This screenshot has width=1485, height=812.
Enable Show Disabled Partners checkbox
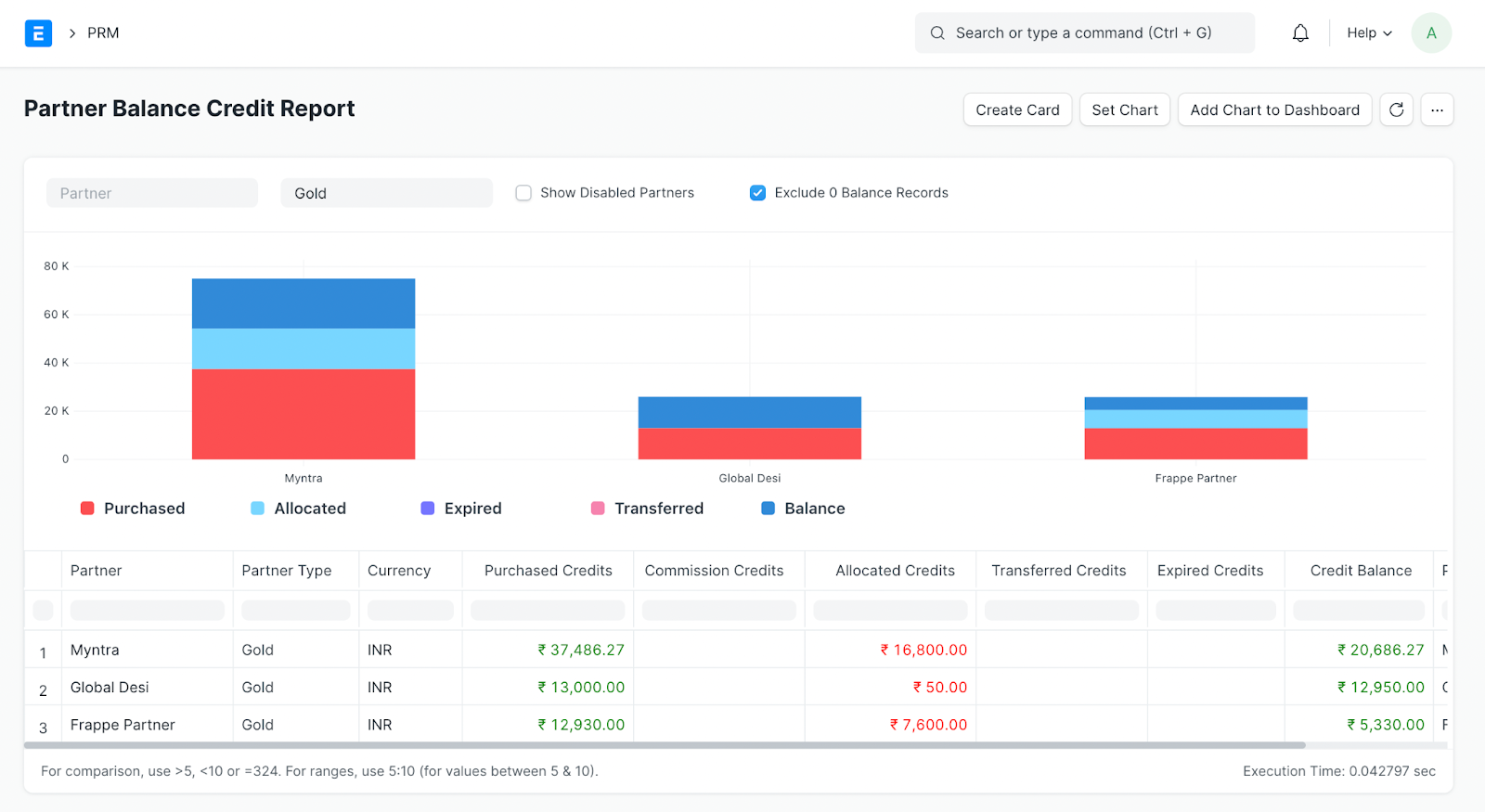coord(523,193)
